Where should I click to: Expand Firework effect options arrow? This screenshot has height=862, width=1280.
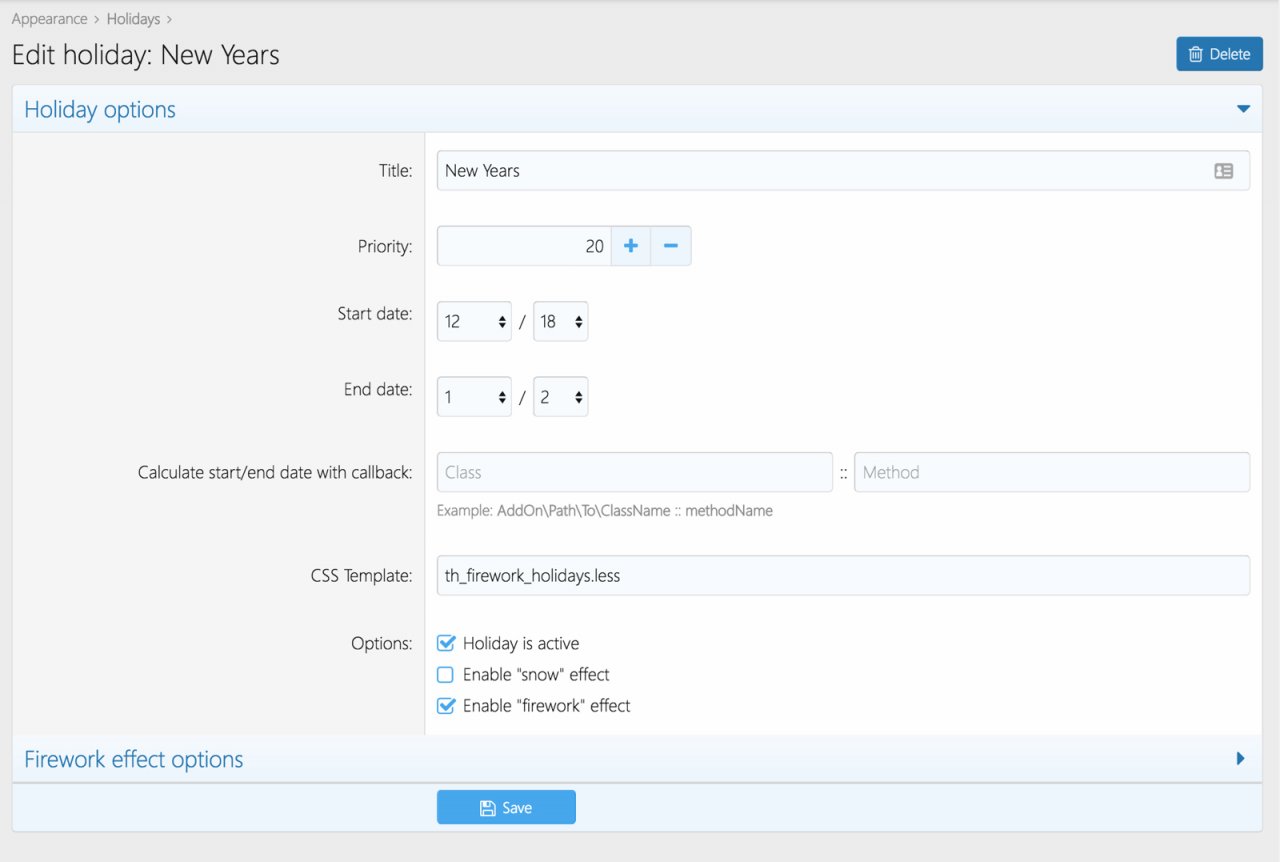coord(1241,759)
